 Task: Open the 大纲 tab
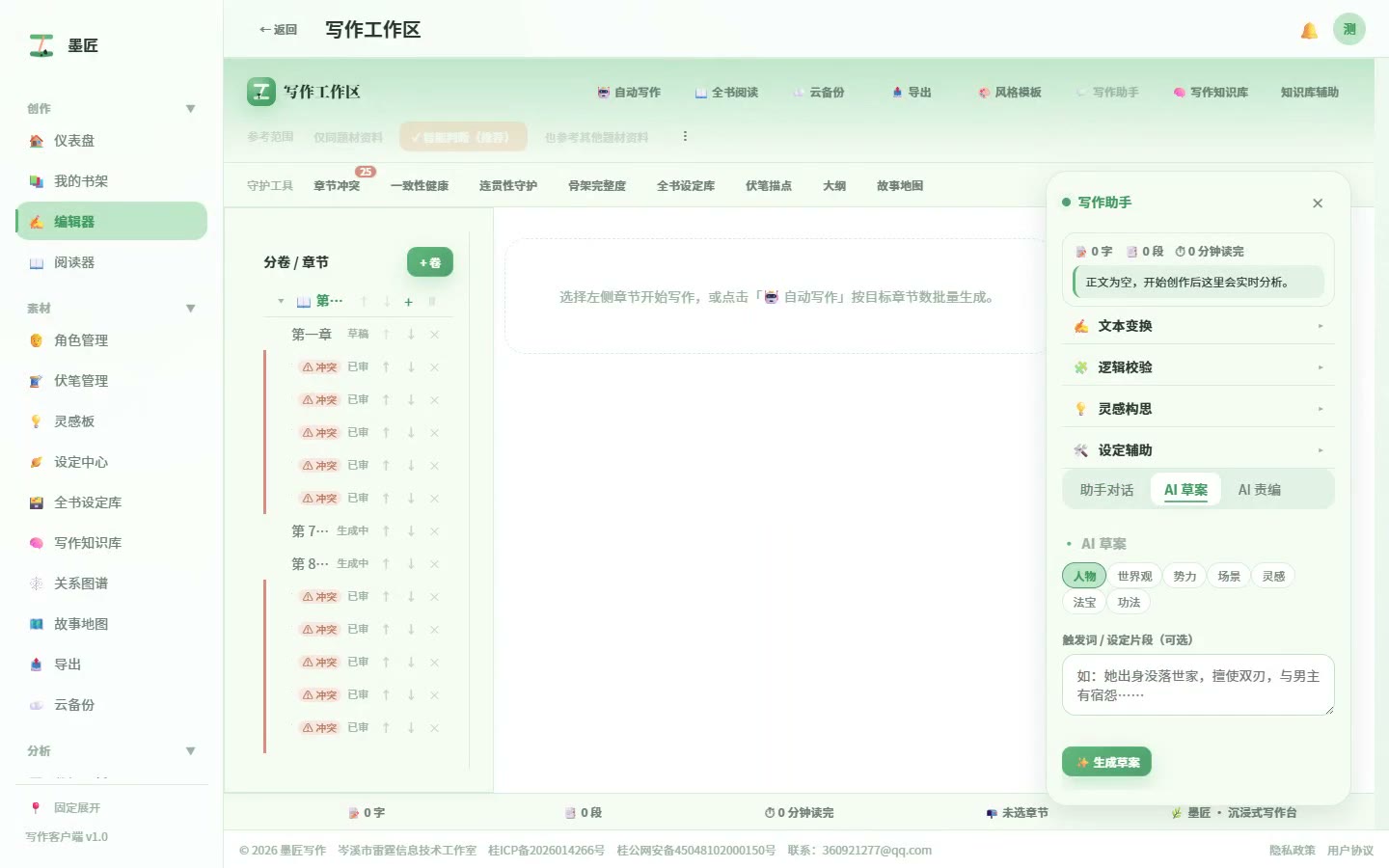[834, 185]
